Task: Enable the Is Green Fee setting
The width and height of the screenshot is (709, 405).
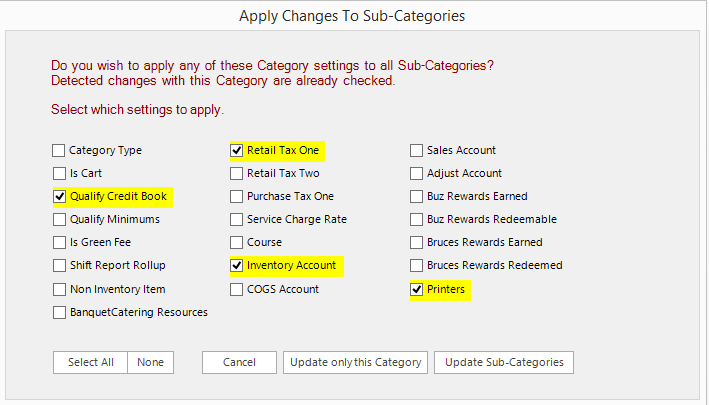Action: pos(59,243)
